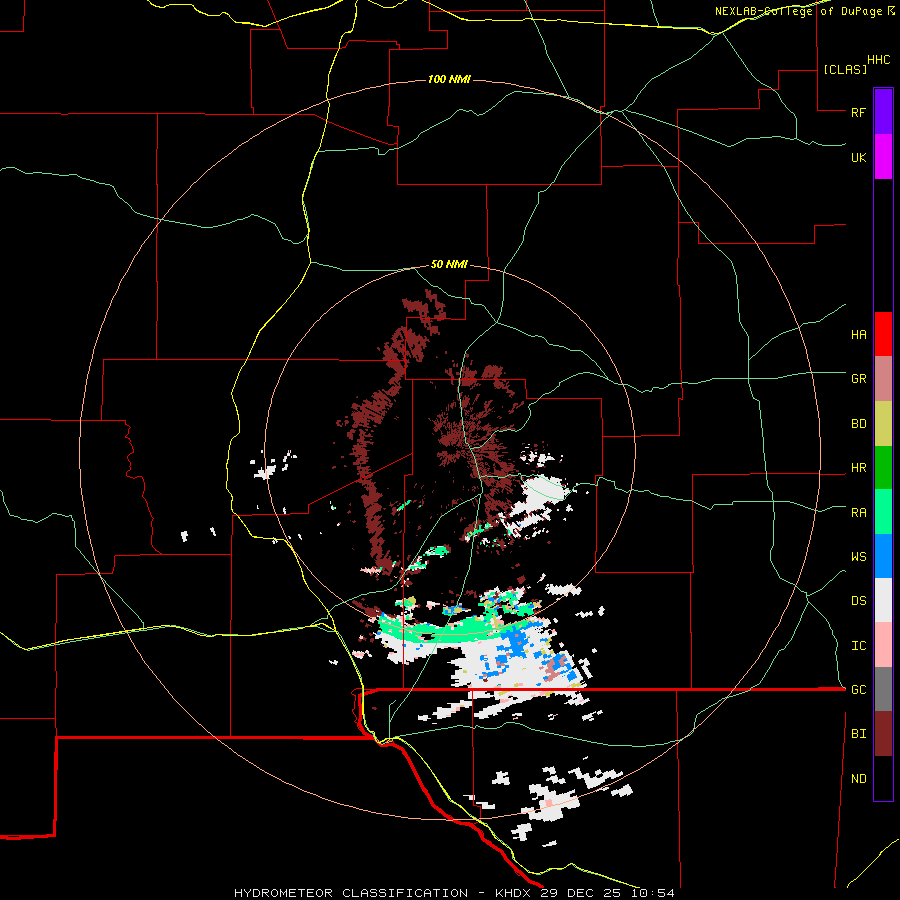Click the BD legend label

[x=858, y=424]
